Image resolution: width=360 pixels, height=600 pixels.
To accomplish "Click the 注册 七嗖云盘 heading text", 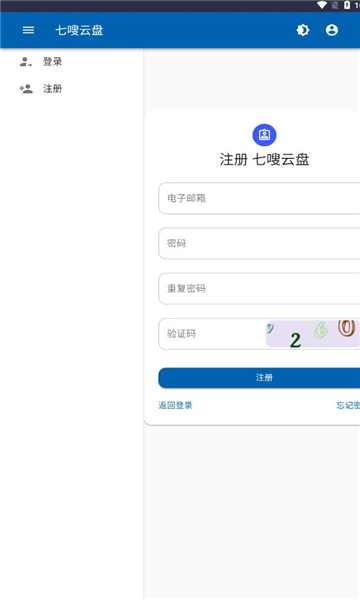I will coord(264,159).
